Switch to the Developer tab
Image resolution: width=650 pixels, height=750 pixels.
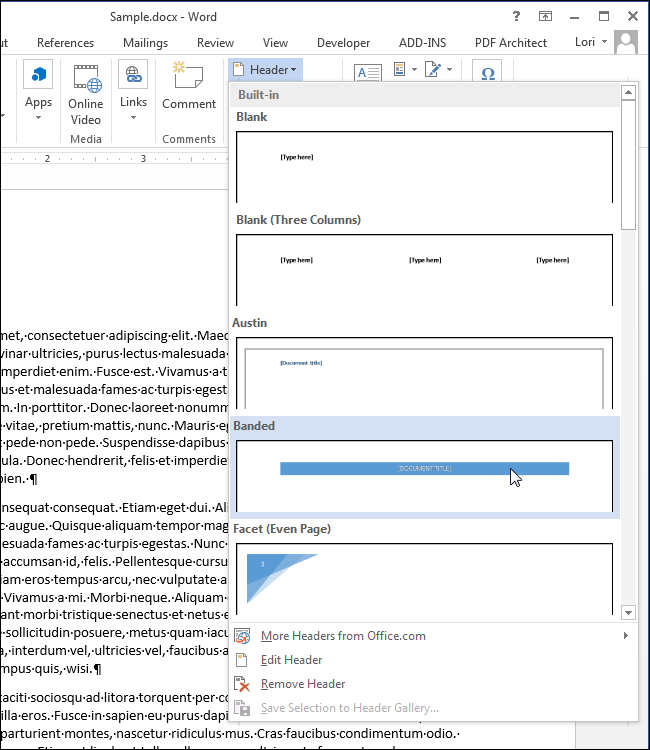(x=343, y=43)
